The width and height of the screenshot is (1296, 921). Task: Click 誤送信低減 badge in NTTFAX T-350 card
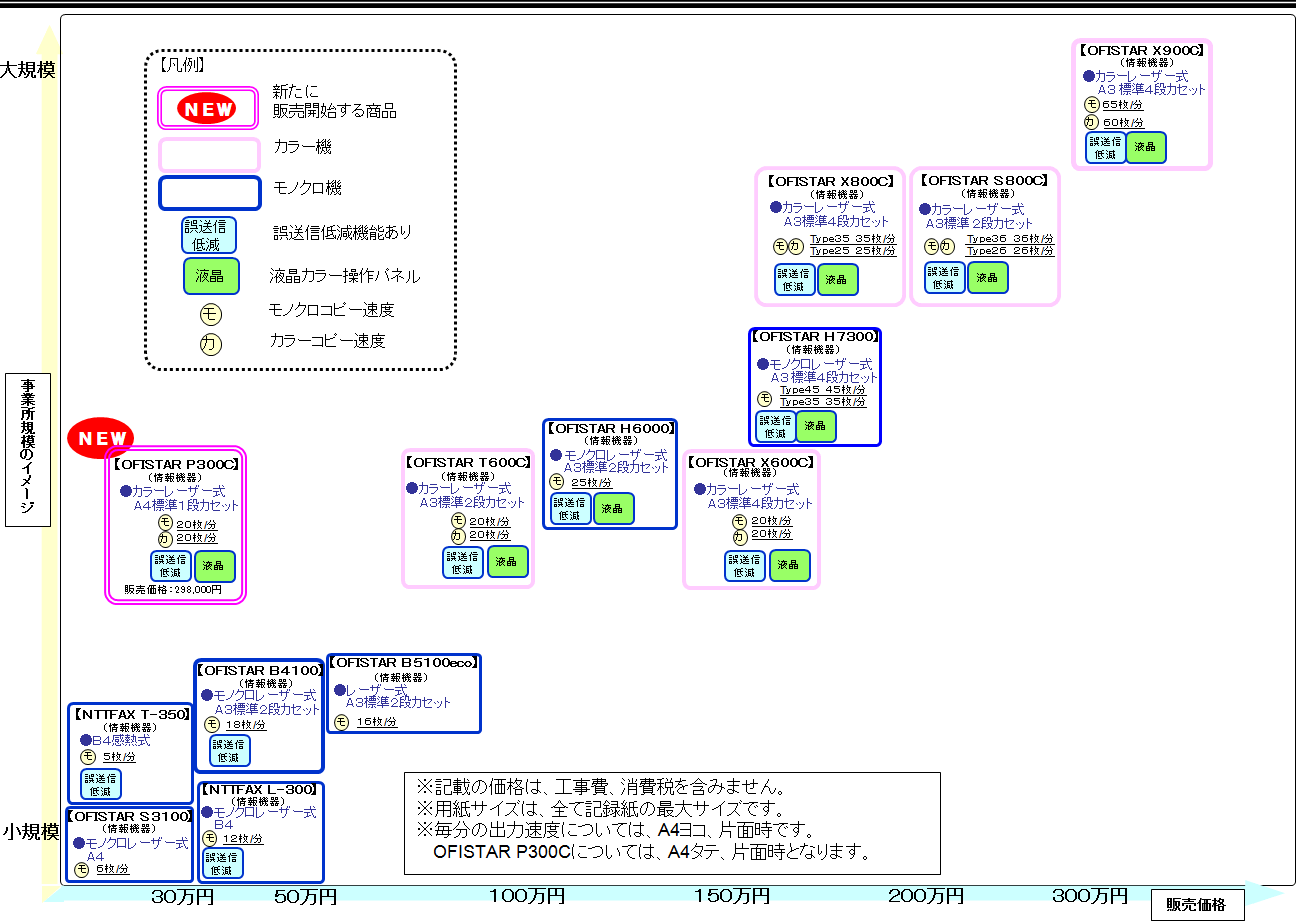point(101,784)
